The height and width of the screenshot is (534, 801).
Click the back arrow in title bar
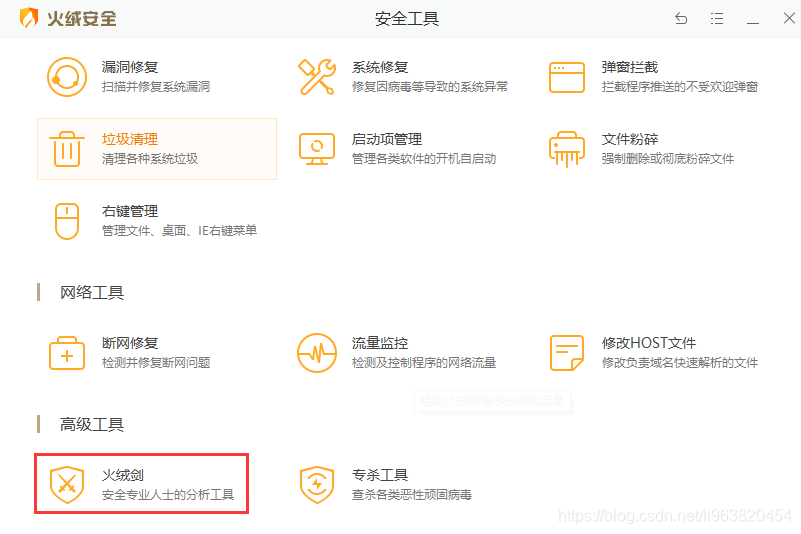click(x=681, y=19)
